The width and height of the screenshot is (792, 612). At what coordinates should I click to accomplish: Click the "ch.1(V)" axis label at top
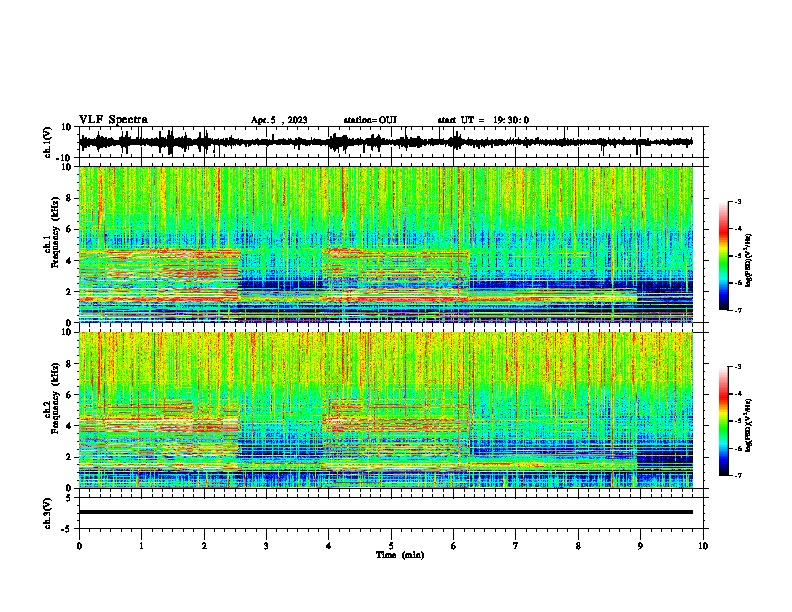click(x=48, y=142)
